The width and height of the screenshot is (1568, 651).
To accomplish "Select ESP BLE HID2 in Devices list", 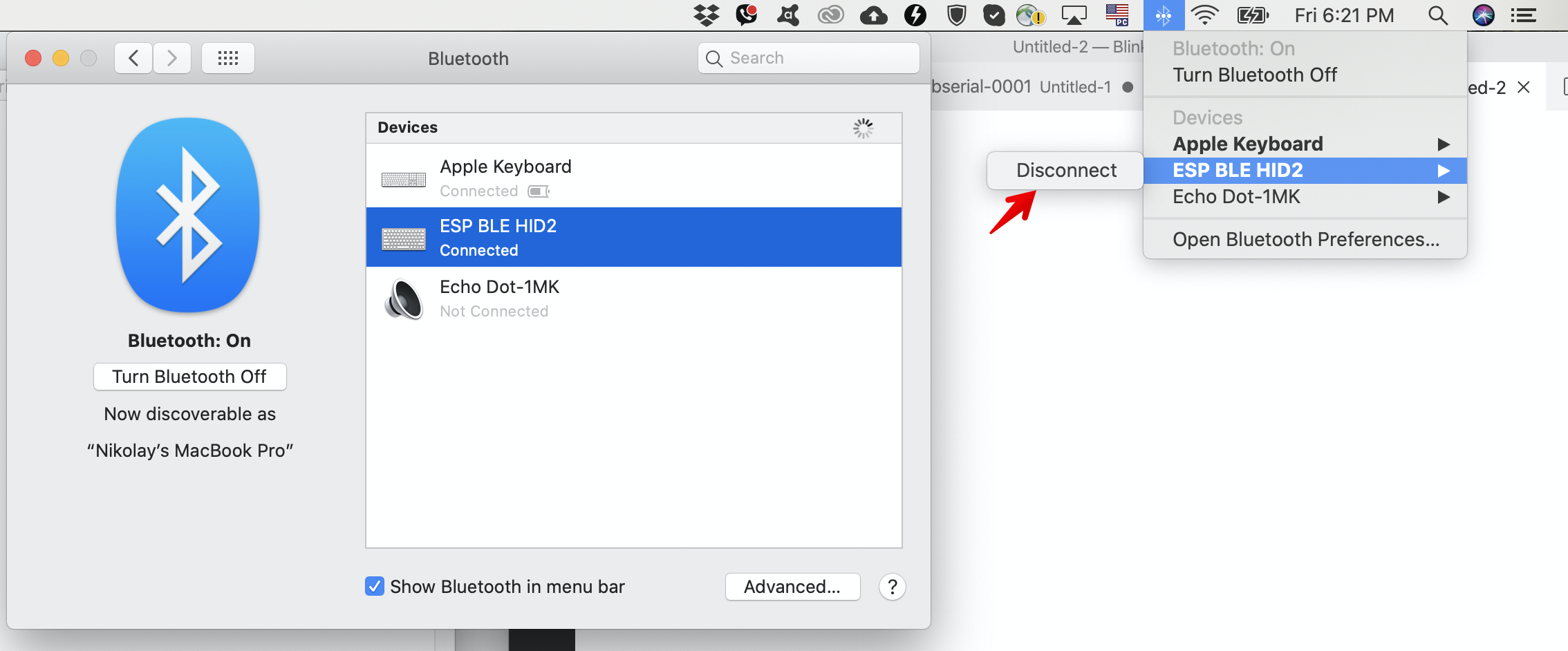I will [634, 237].
